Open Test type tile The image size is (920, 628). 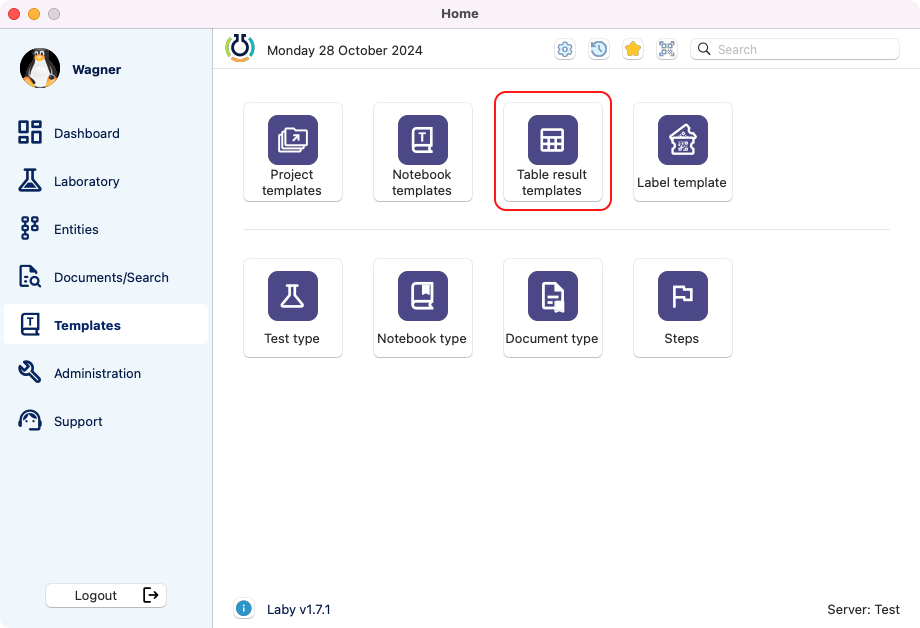point(292,308)
